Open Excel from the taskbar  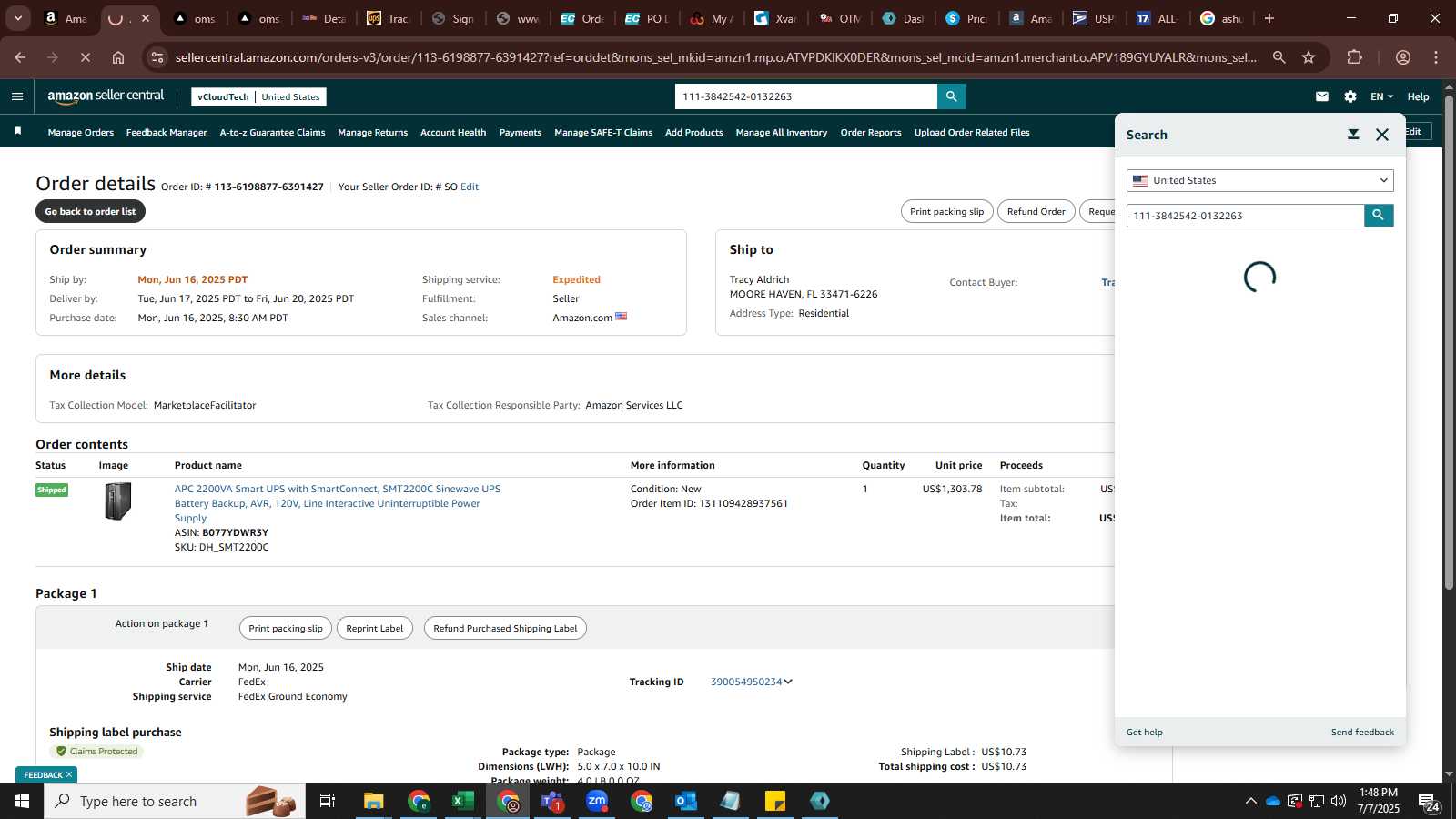pyautogui.click(x=462, y=801)
